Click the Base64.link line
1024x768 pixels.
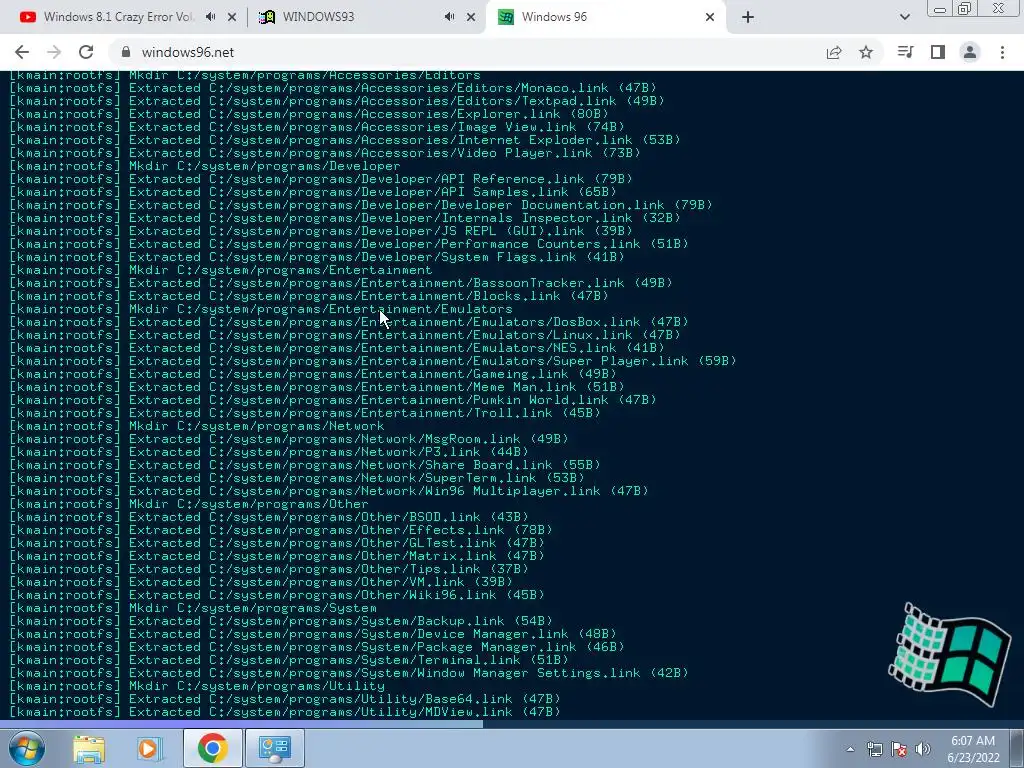click(285, 699)
